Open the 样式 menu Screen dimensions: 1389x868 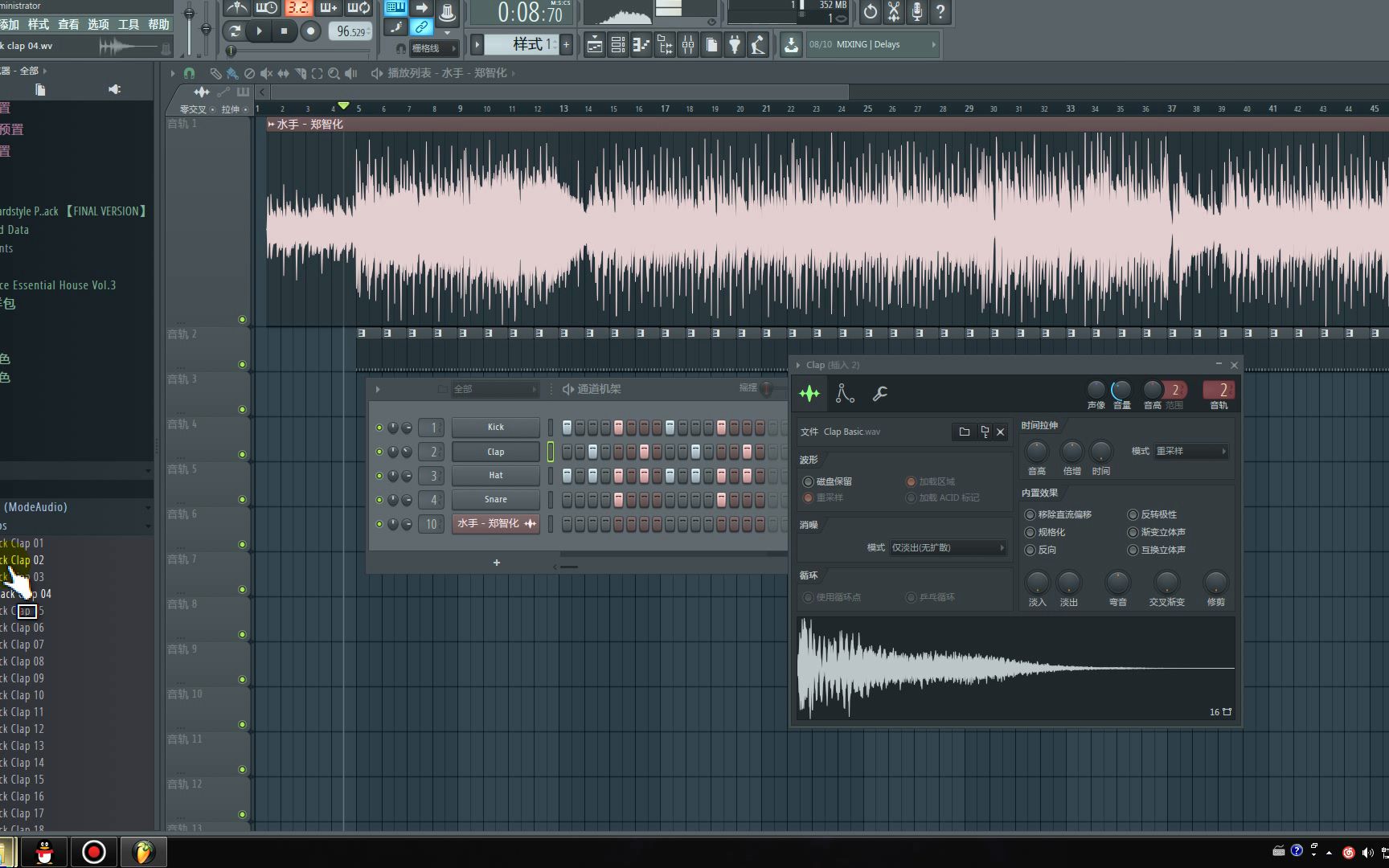38,24
